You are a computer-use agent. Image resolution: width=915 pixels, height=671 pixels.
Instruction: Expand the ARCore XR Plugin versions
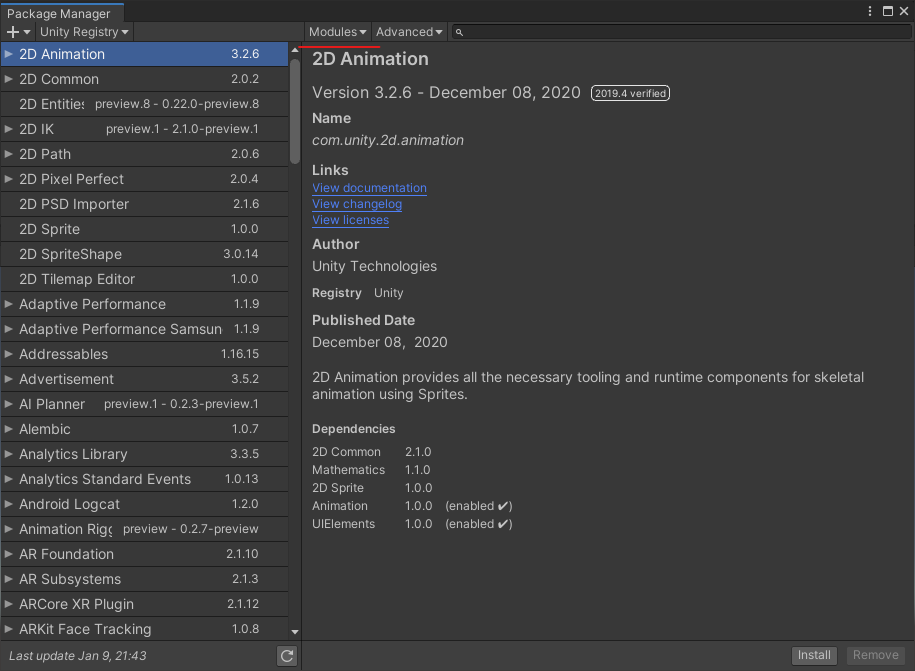click(x=8, y=604)
